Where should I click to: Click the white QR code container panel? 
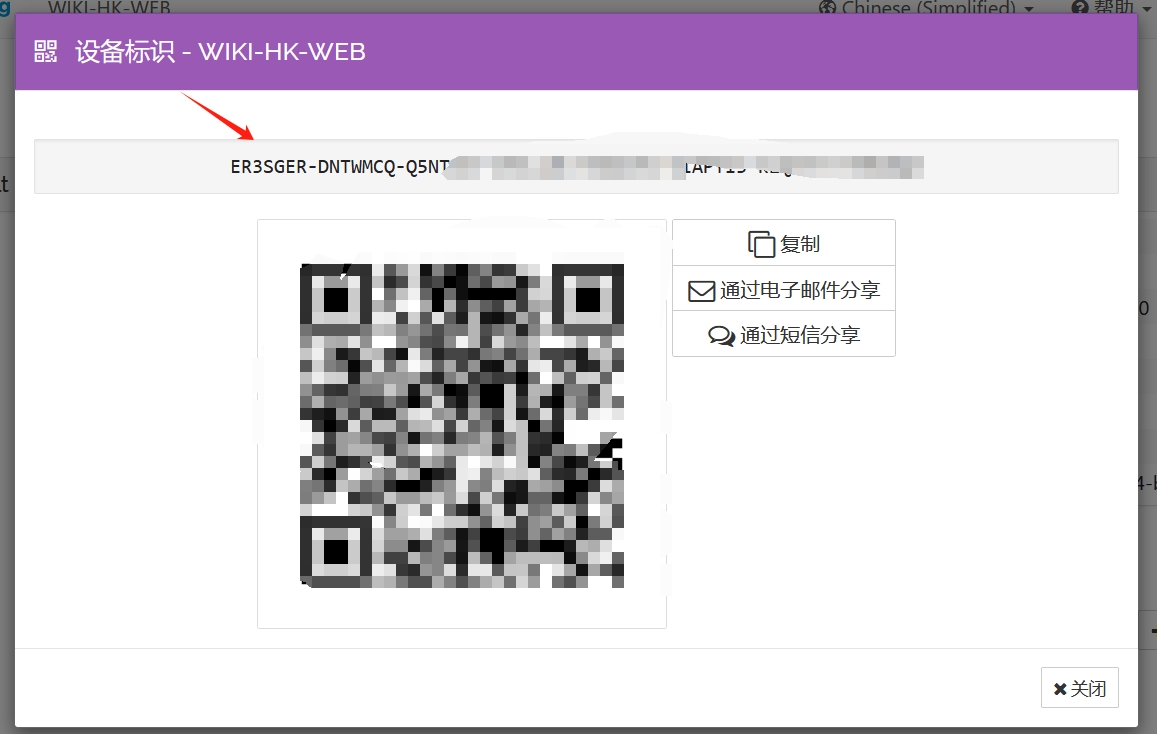tap(461, 424)
